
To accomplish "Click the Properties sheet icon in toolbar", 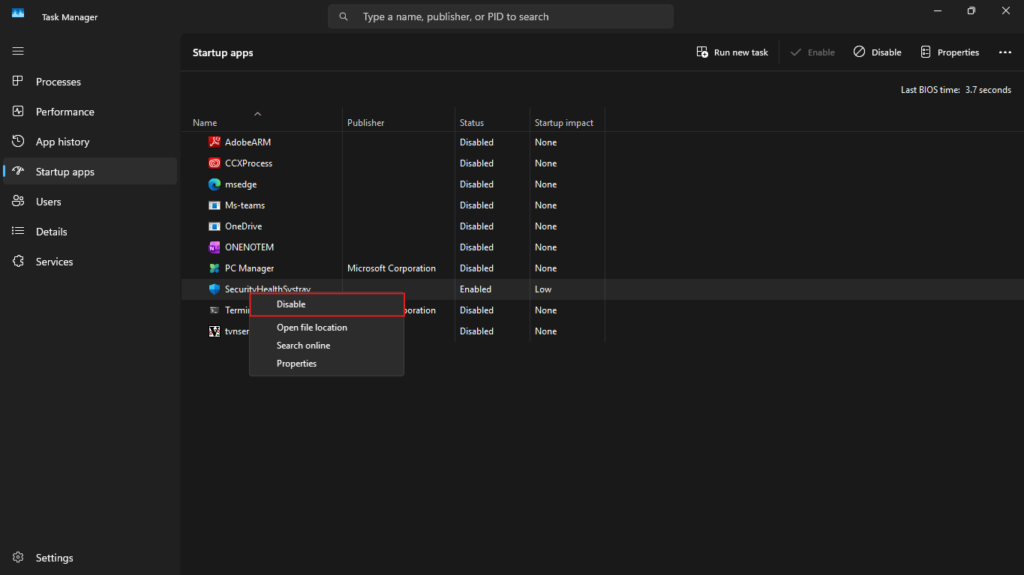I will click(x=925, y=52).
